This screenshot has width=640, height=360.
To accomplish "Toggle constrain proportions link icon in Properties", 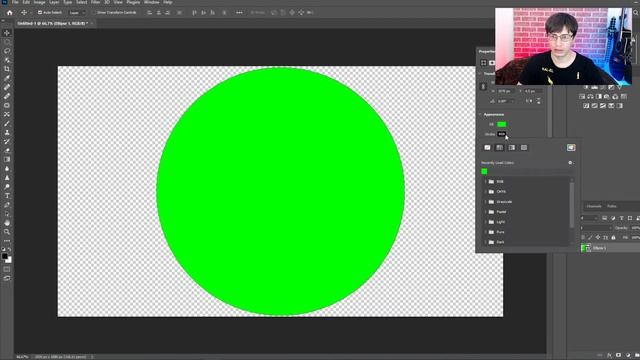I will pos(483,87).
